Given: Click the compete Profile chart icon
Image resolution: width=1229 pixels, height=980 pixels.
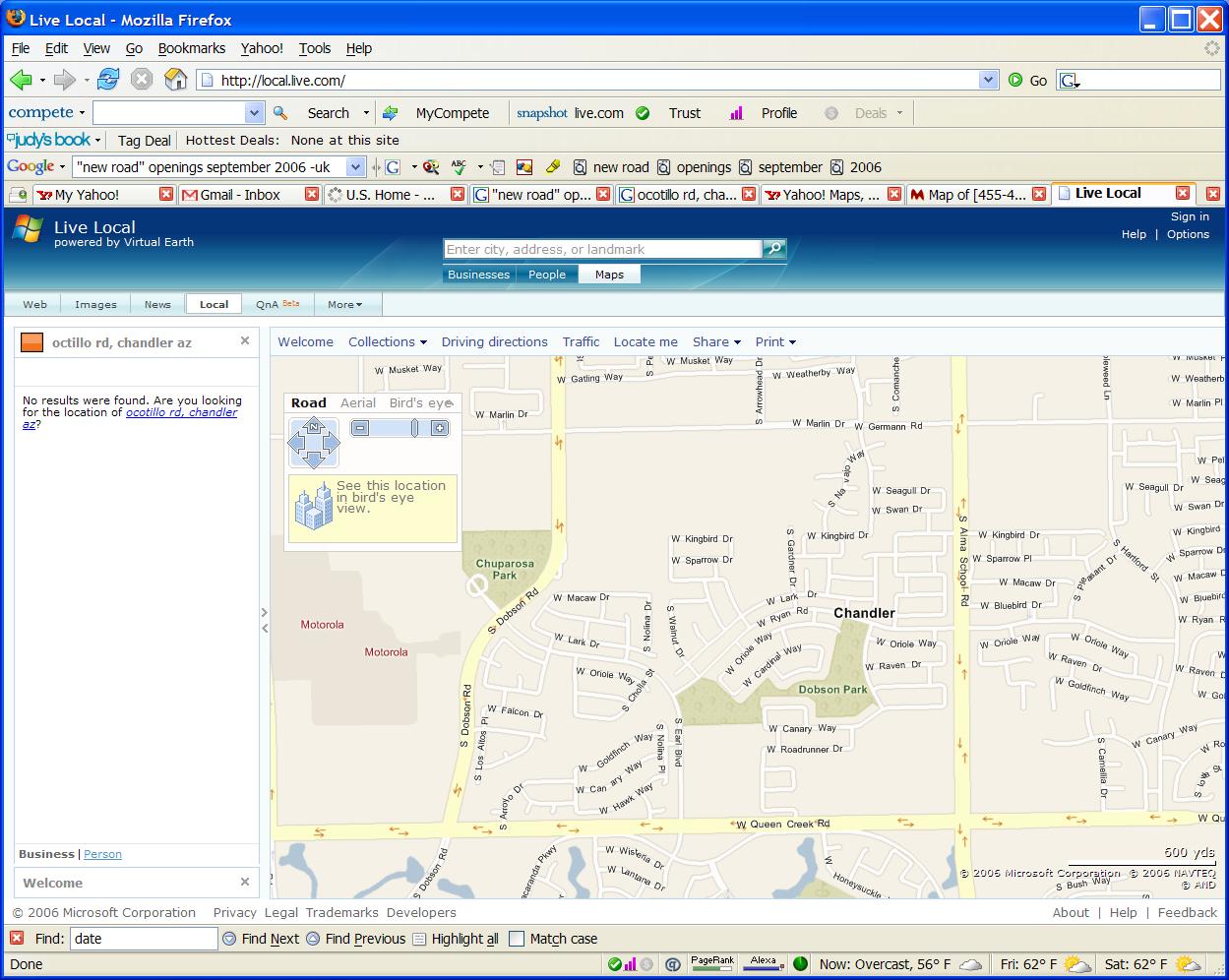Looking at the screenshot, I should click(736, 112).
